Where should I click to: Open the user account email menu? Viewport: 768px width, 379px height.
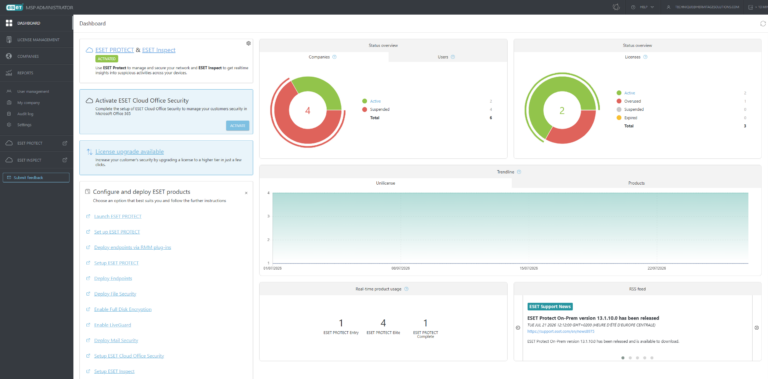[703, 7]
